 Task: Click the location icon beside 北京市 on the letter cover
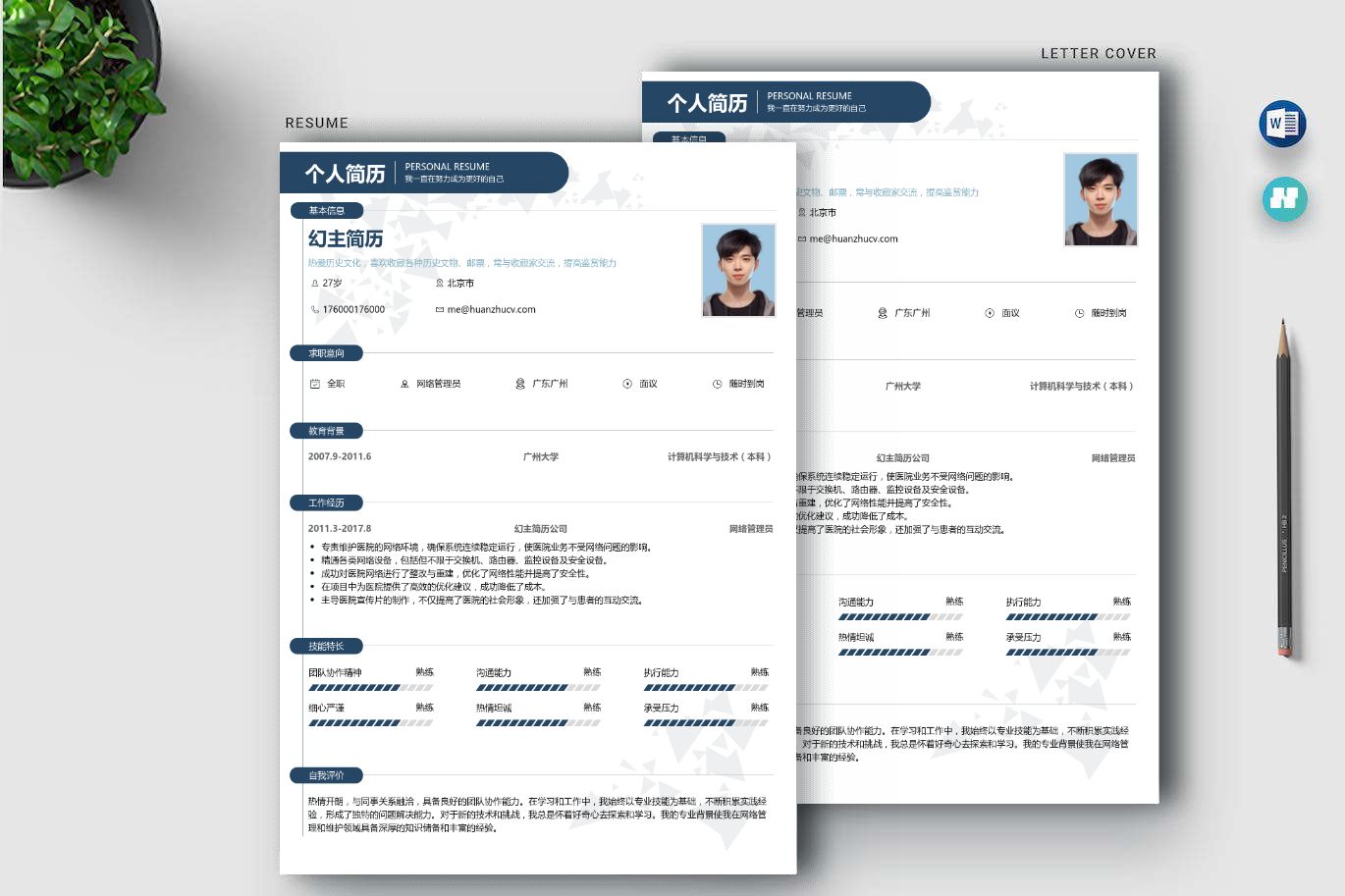point(802,213)
